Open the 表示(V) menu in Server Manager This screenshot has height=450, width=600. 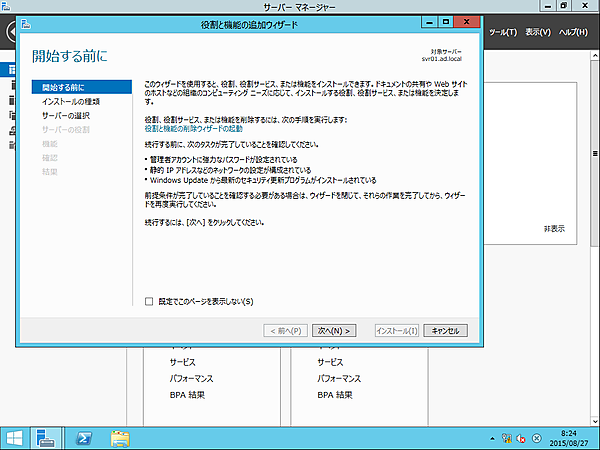538,32
